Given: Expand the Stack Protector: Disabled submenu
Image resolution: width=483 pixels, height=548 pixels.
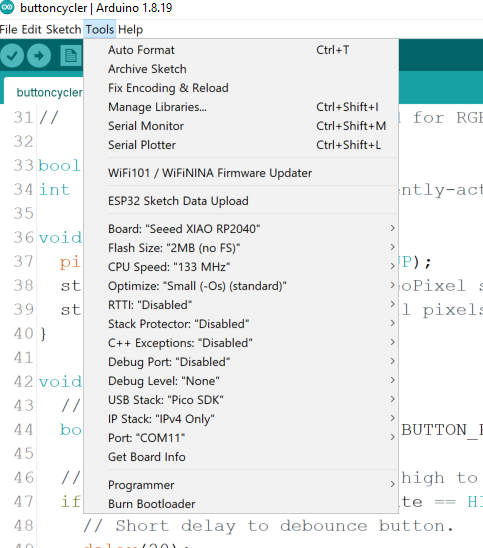Looking at the screenshot, I should pos(241,324).
